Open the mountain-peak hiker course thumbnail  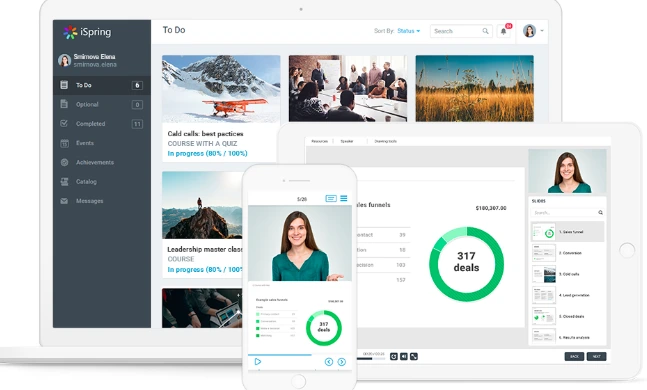click(202, 205)
